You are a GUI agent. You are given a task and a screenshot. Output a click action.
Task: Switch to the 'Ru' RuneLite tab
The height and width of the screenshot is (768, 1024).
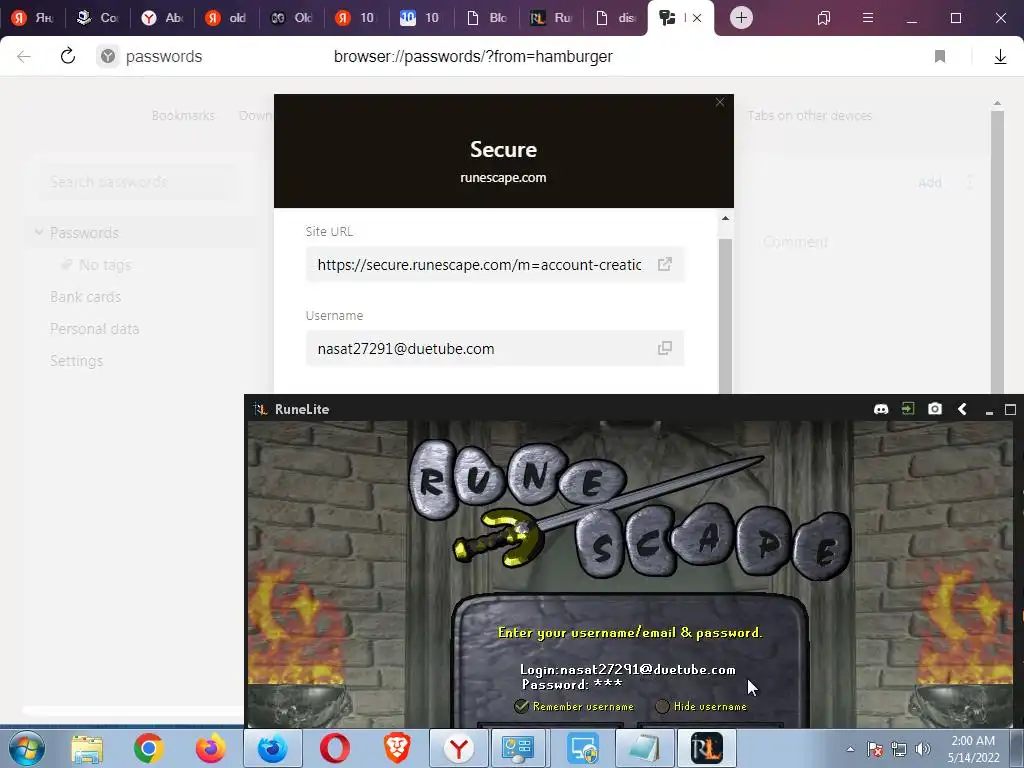[551, 18]
